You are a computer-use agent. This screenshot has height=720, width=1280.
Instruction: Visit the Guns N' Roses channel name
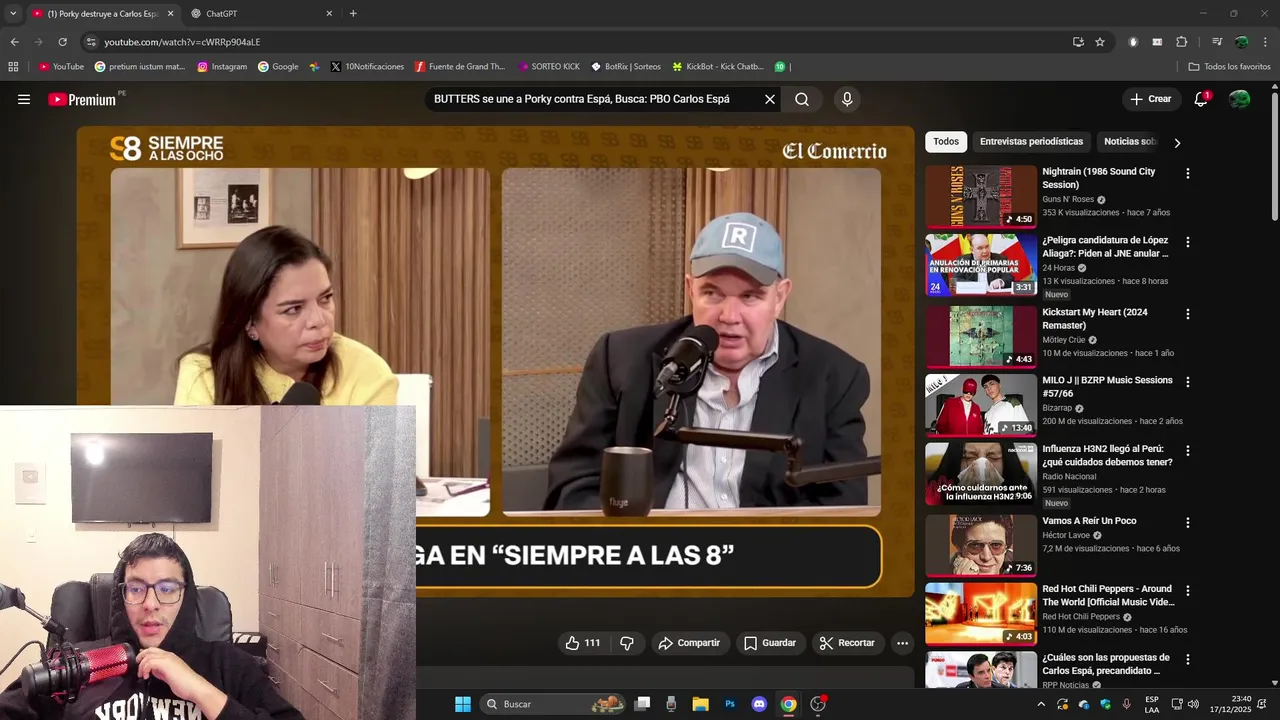click(x=1068, y=199)
